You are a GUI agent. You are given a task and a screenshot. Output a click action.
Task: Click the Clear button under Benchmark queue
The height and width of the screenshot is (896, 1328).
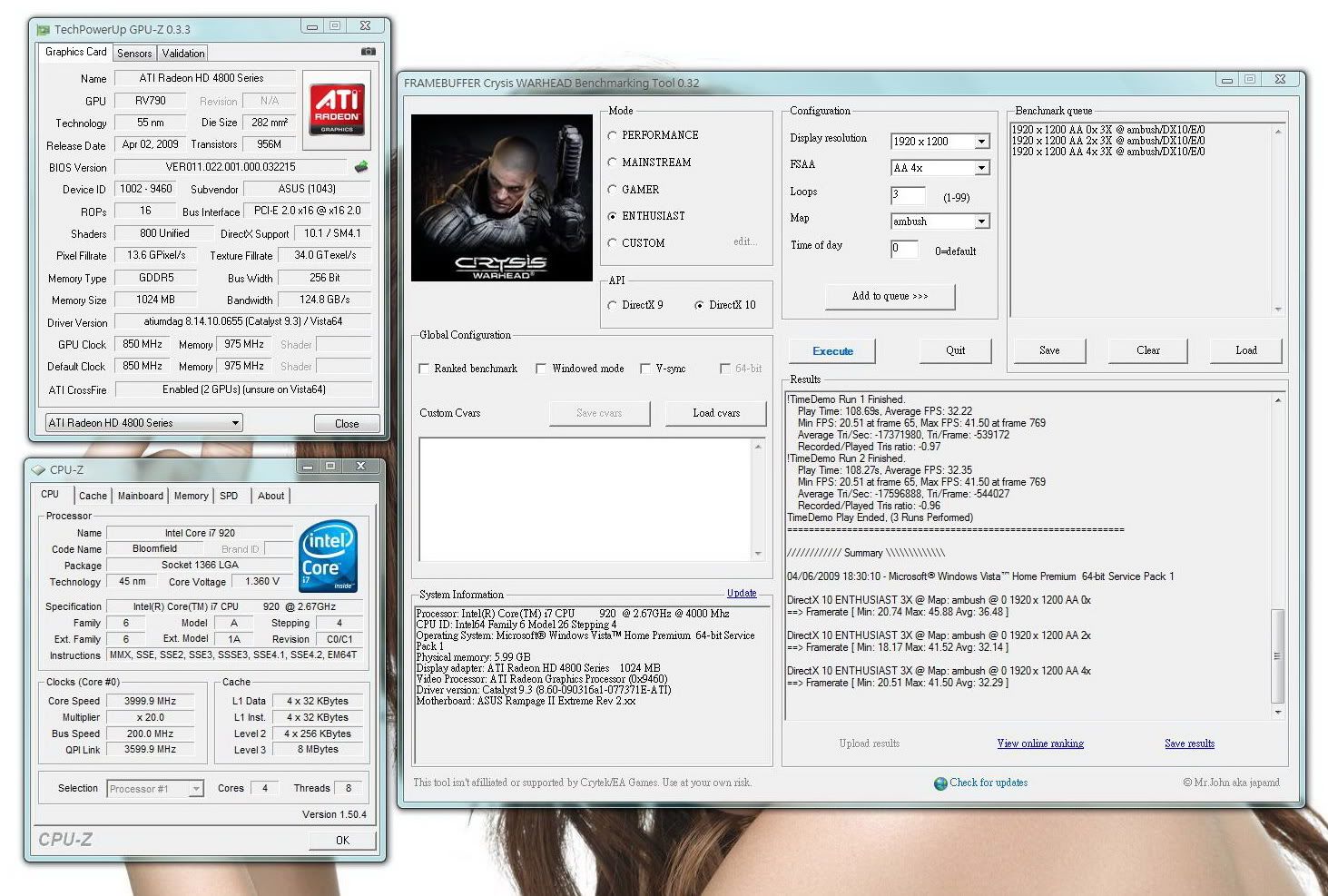point(1147,350)
